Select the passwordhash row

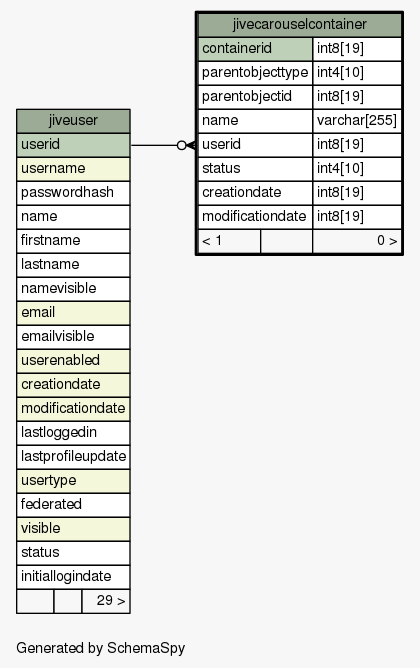pos(73,193)
